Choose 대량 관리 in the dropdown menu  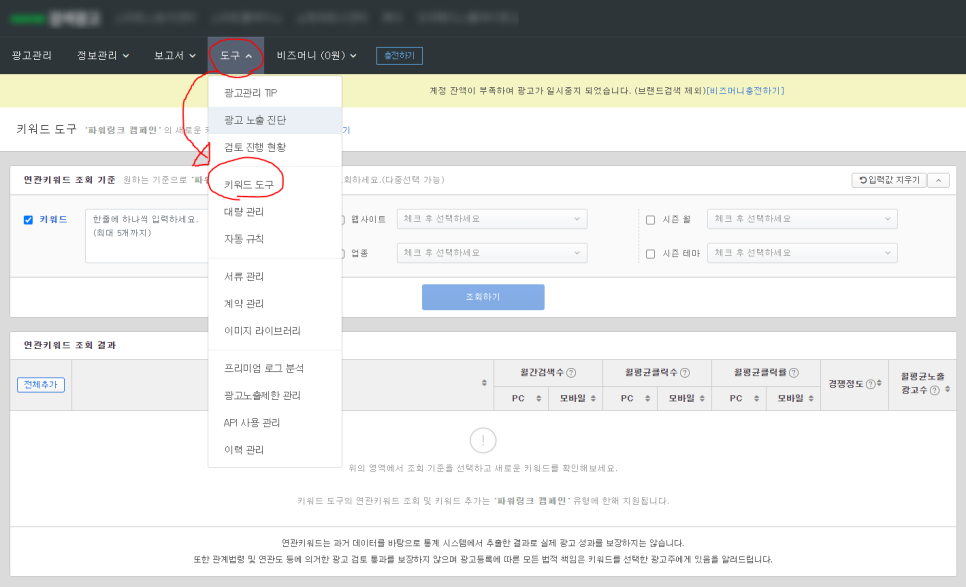[x=244, y=212]
